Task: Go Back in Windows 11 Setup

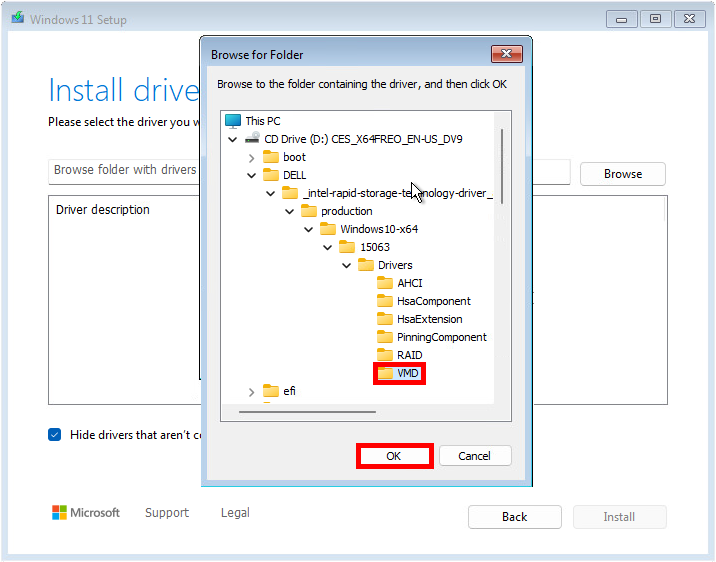Action: [515, 517]
